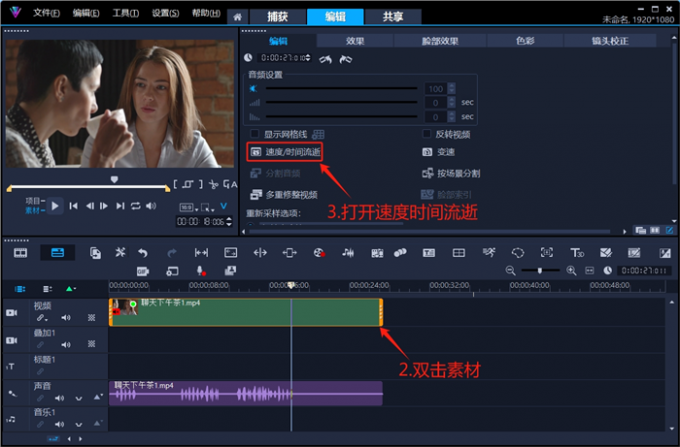Zoom out the timeline
This screenshot has width=680, height=447.
pos(510,271)
